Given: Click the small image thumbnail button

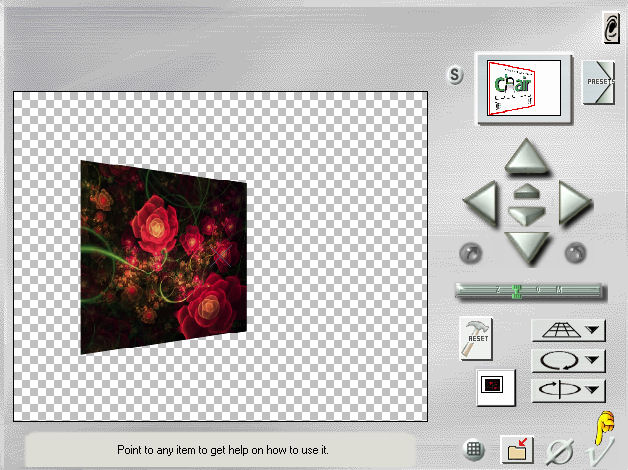Looking at the screenshot, I should coord(495,387).
